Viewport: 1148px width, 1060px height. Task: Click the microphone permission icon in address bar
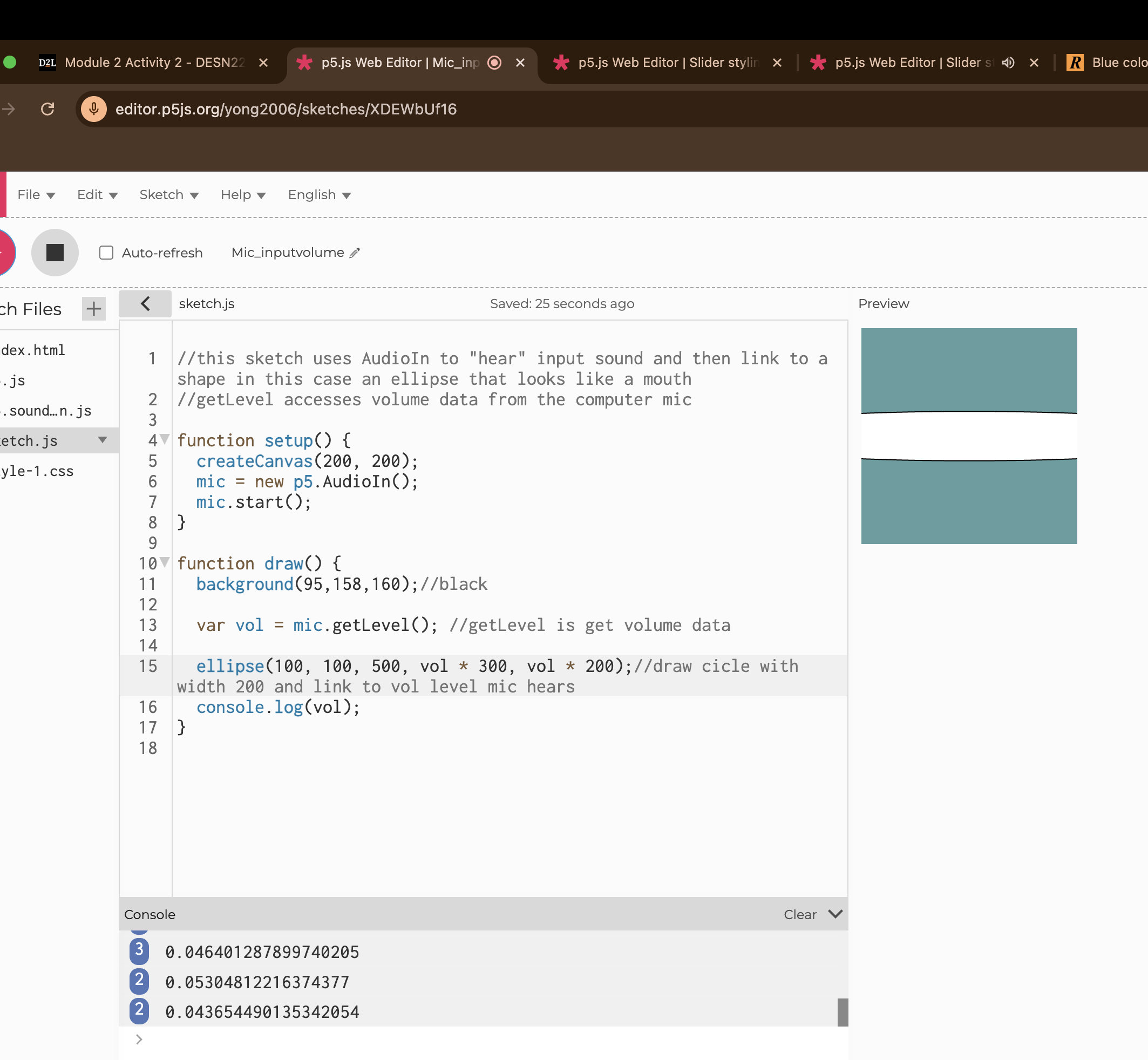(93, 109)
